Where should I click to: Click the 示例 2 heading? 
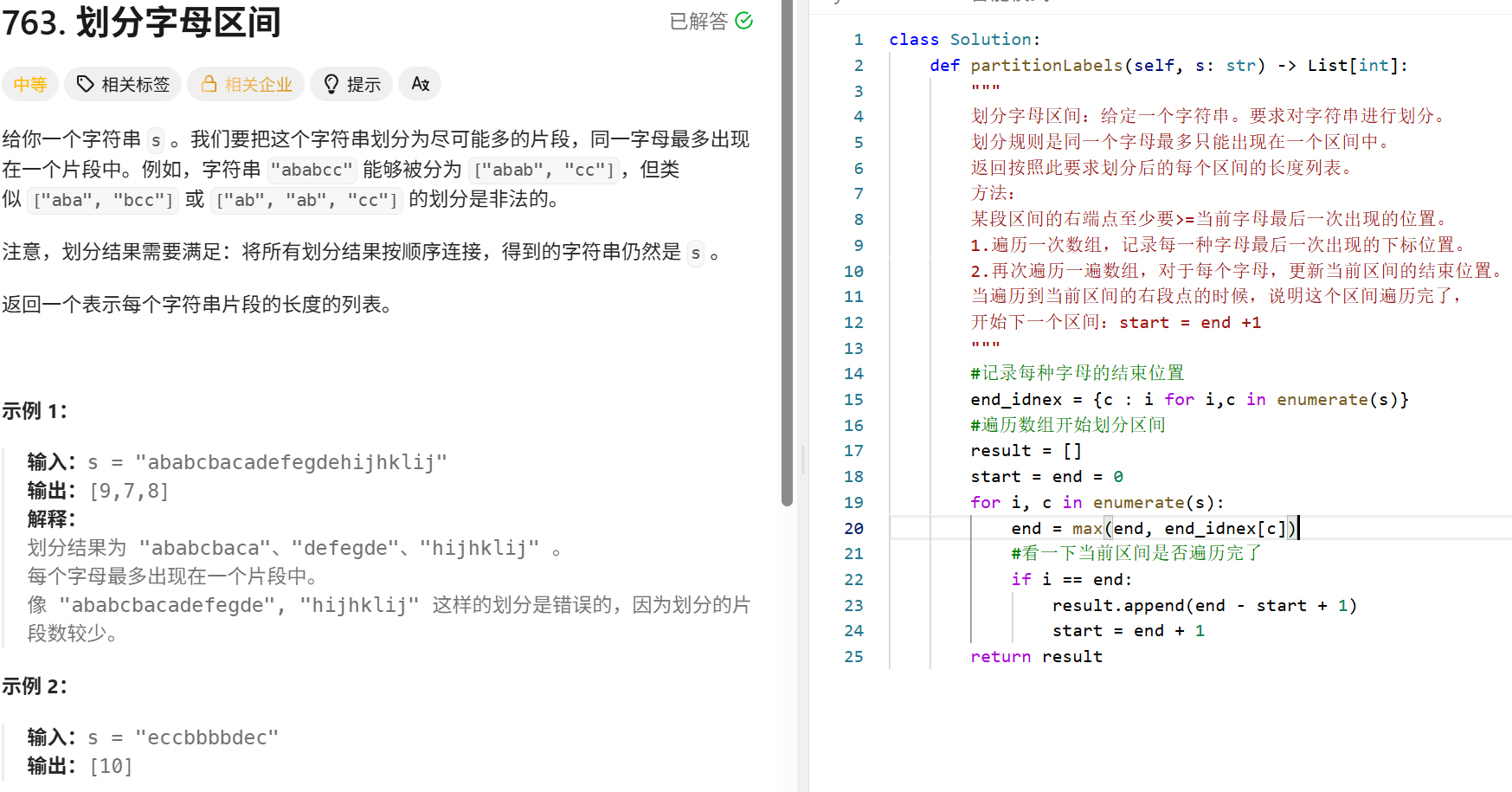(35, 686)
